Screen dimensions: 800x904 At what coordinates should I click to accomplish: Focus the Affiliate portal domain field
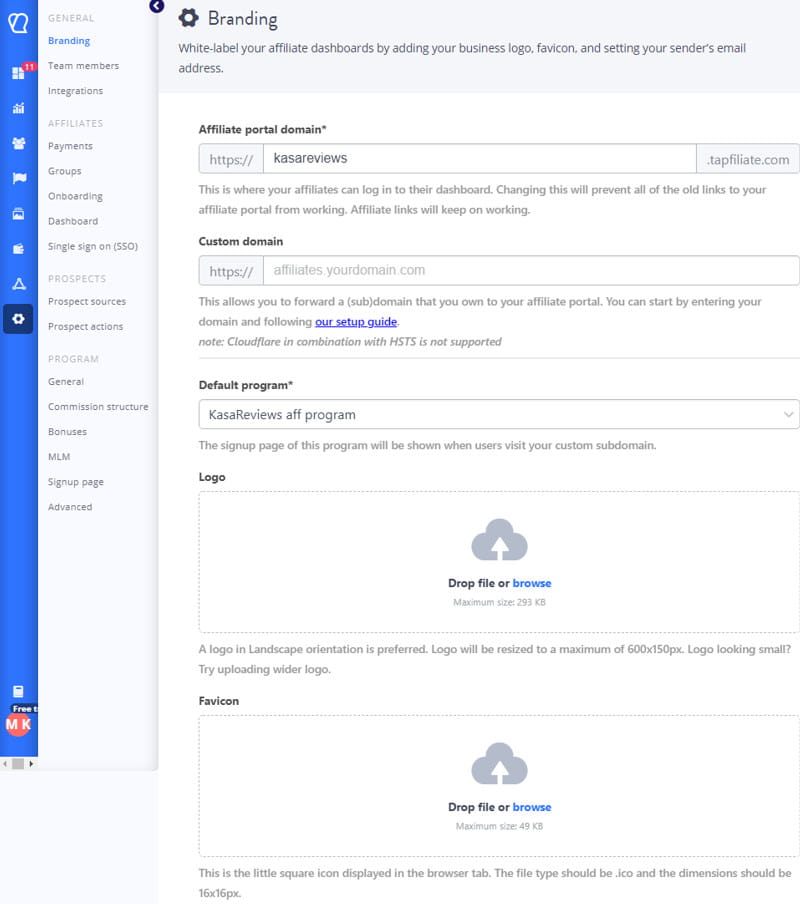[480, 159]
